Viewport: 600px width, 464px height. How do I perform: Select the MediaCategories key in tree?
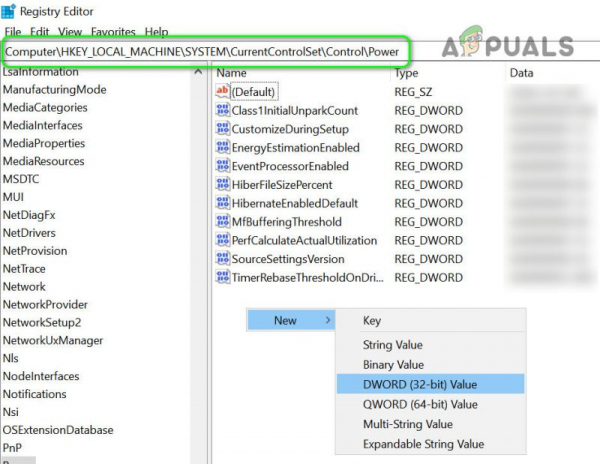45,107
